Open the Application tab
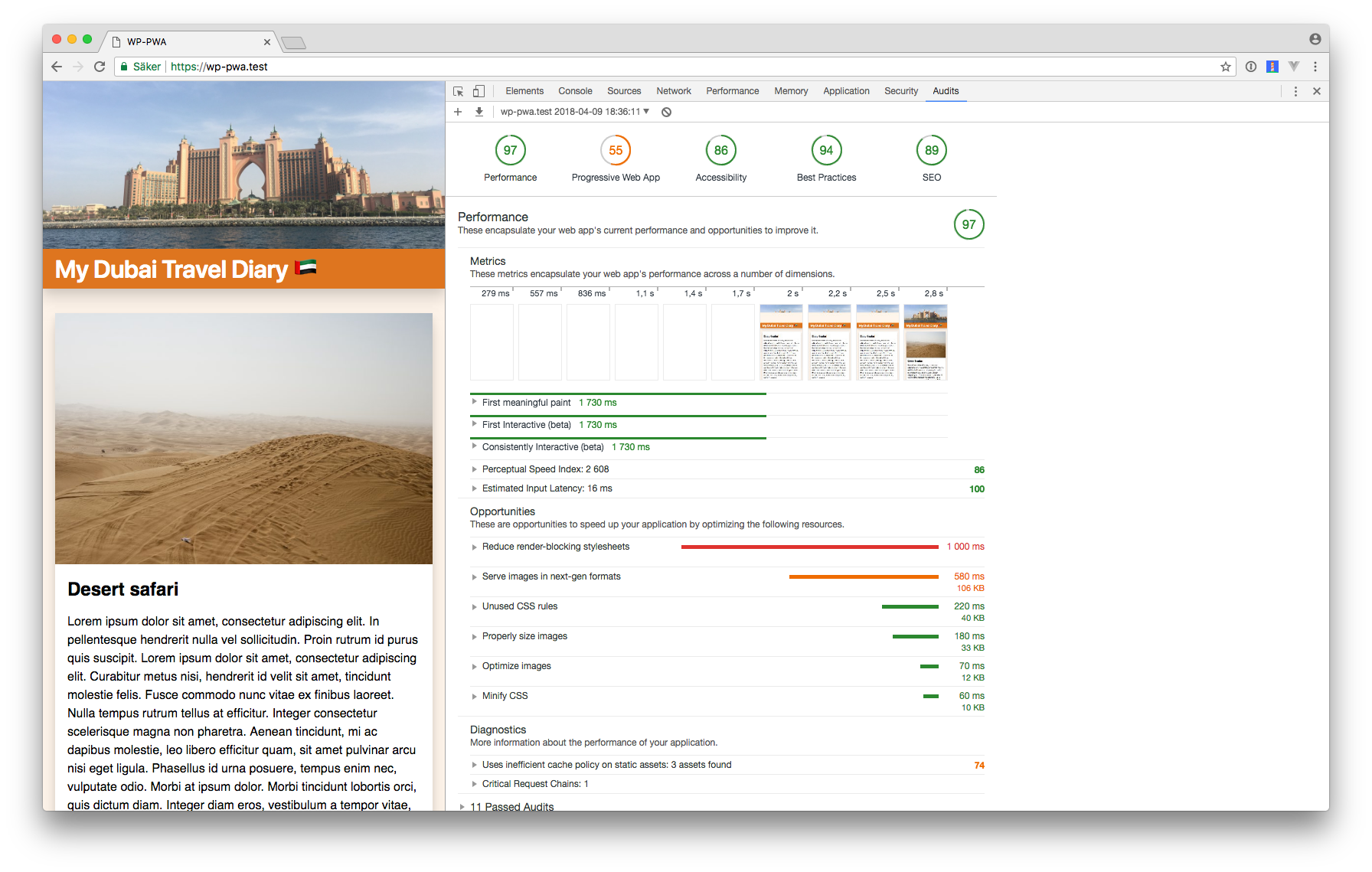Screen dimensions: 1372x872 point(846,91)
